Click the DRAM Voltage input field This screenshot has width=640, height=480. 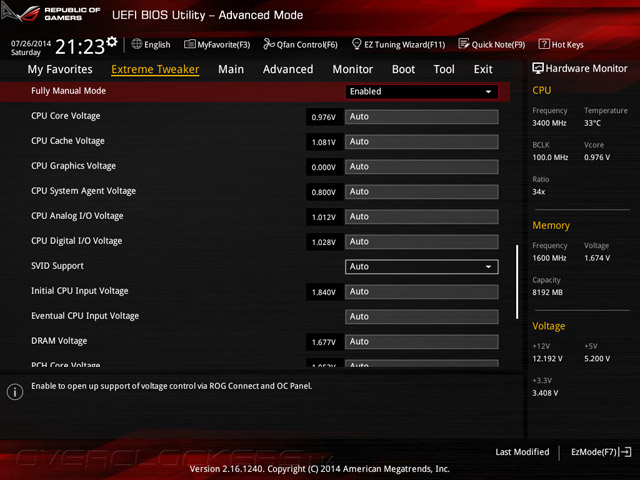pyautogui.click(x=422, y=342)
